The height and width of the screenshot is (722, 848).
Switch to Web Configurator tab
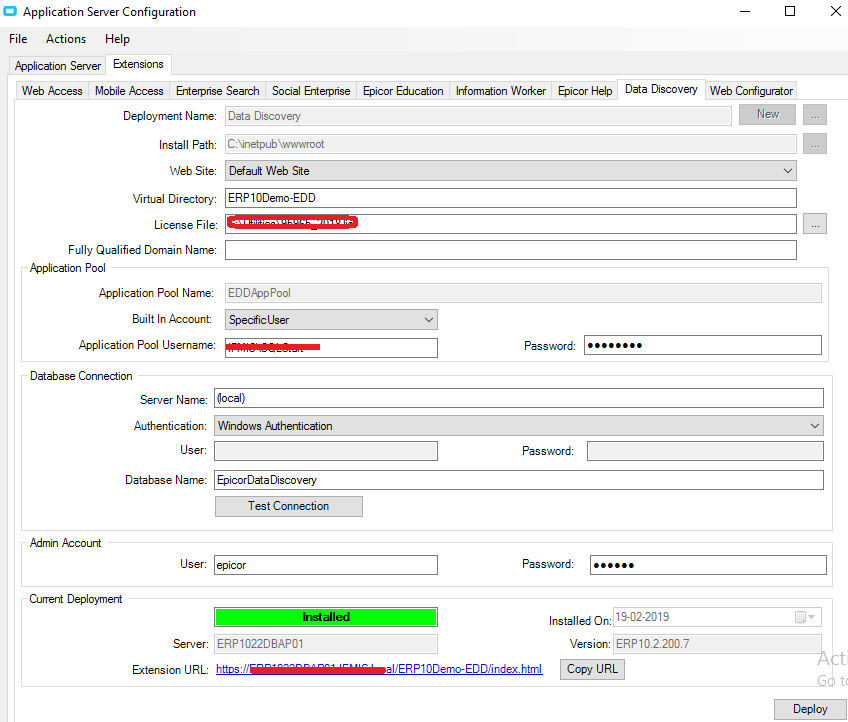tap(751, 91)
